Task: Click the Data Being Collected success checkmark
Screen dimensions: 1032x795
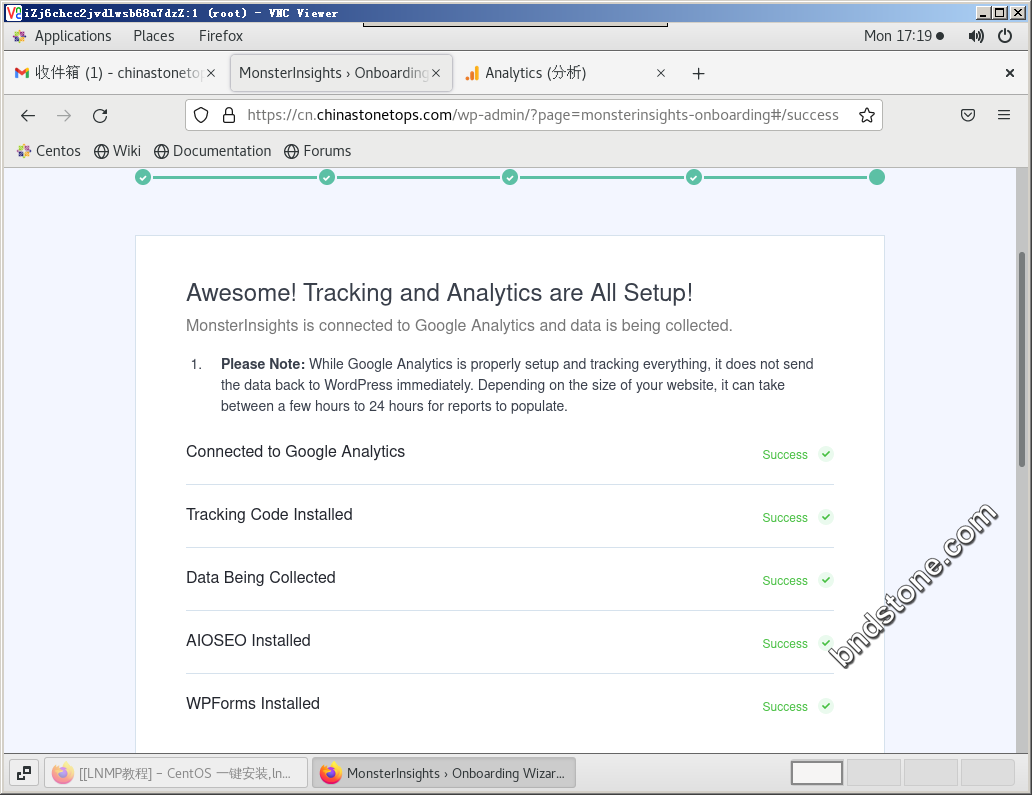Action: (826, 580)
